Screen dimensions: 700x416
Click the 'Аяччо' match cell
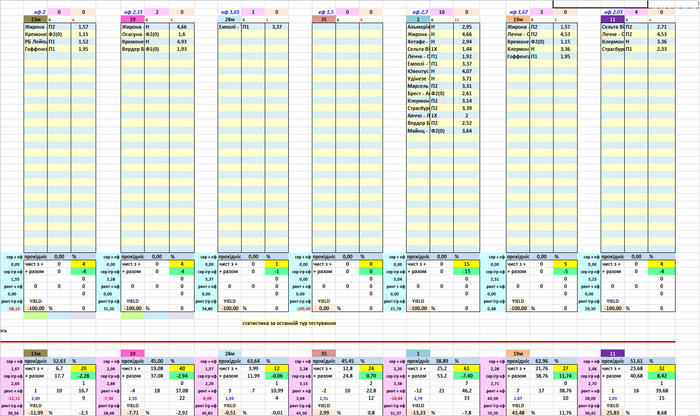tap(418, 116)
